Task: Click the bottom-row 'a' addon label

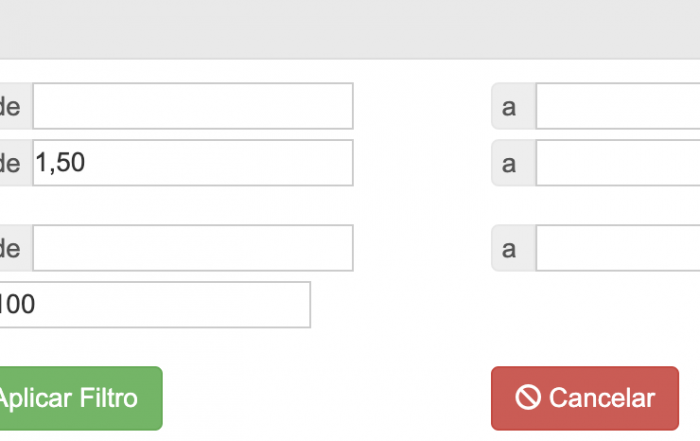Action: (513, 248)
